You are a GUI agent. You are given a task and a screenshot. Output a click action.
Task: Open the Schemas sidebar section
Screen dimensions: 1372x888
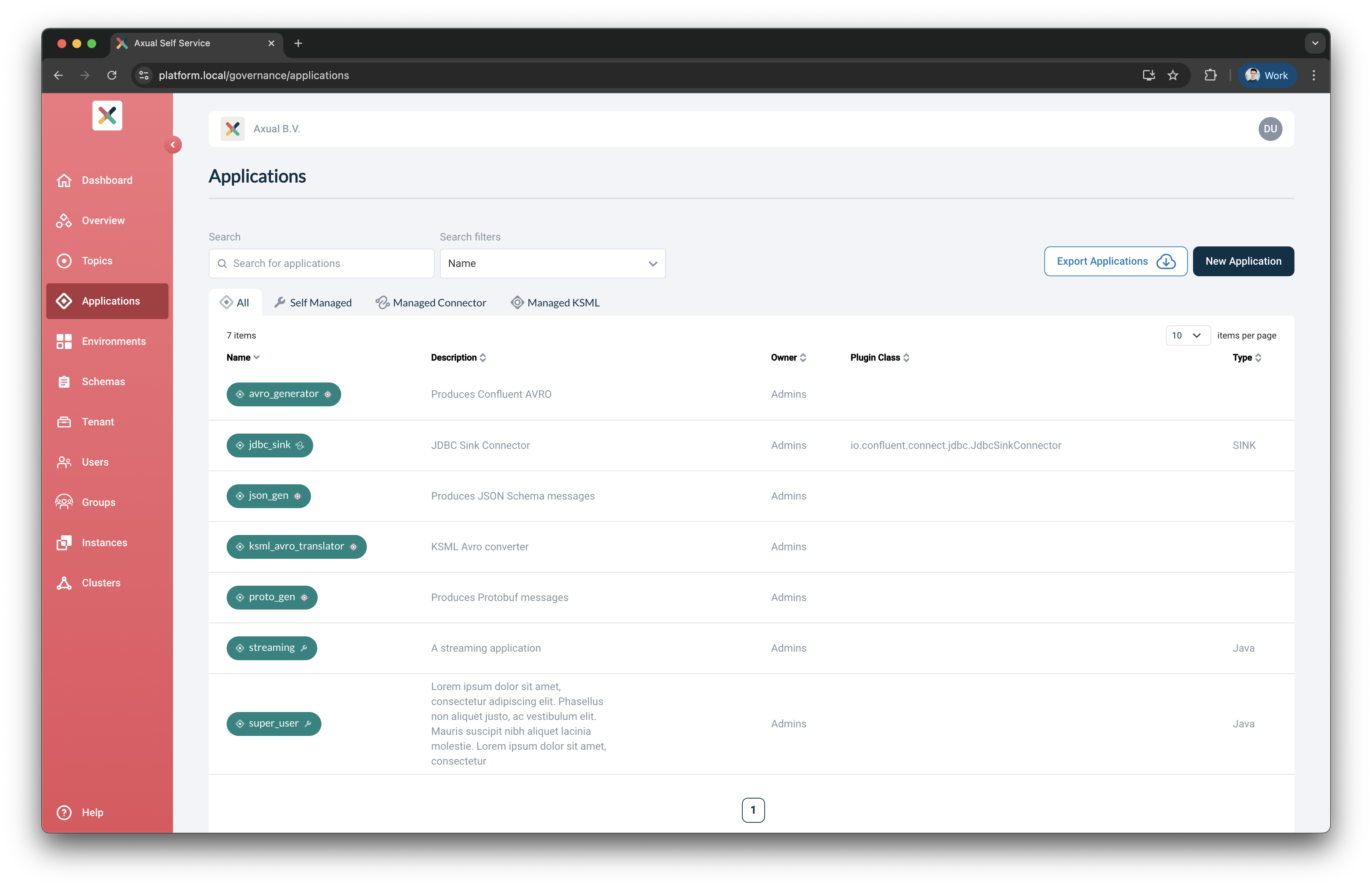[x=103, y=381]
